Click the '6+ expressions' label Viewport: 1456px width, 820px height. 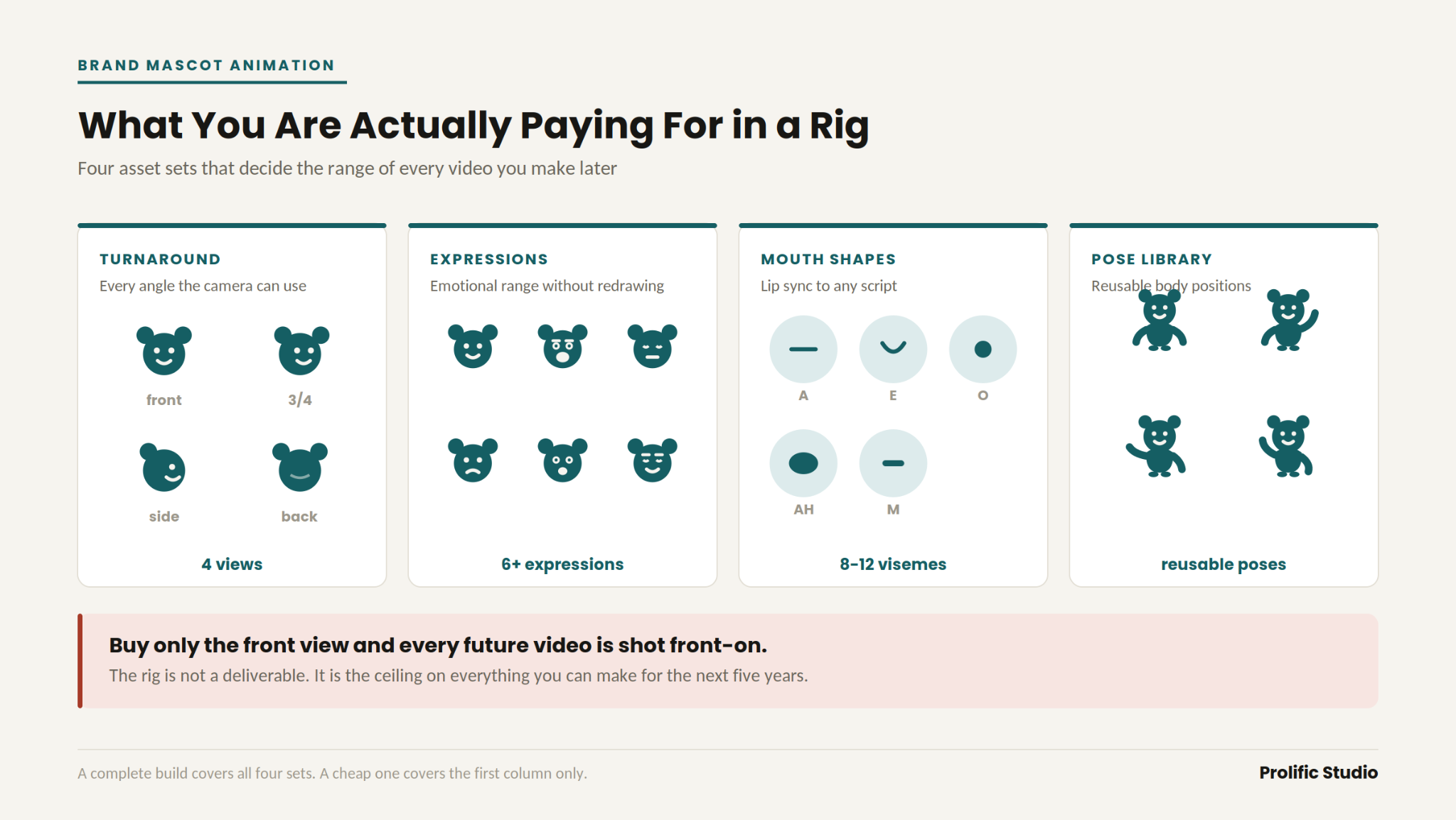(x=562, y=564)
